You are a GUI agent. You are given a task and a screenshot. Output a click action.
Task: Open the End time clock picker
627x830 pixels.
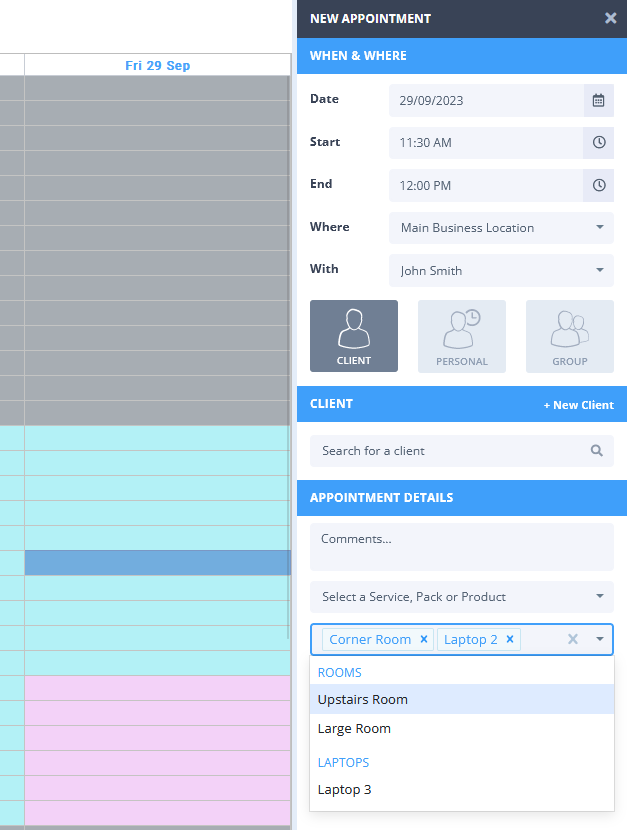(x=598, y=185)
